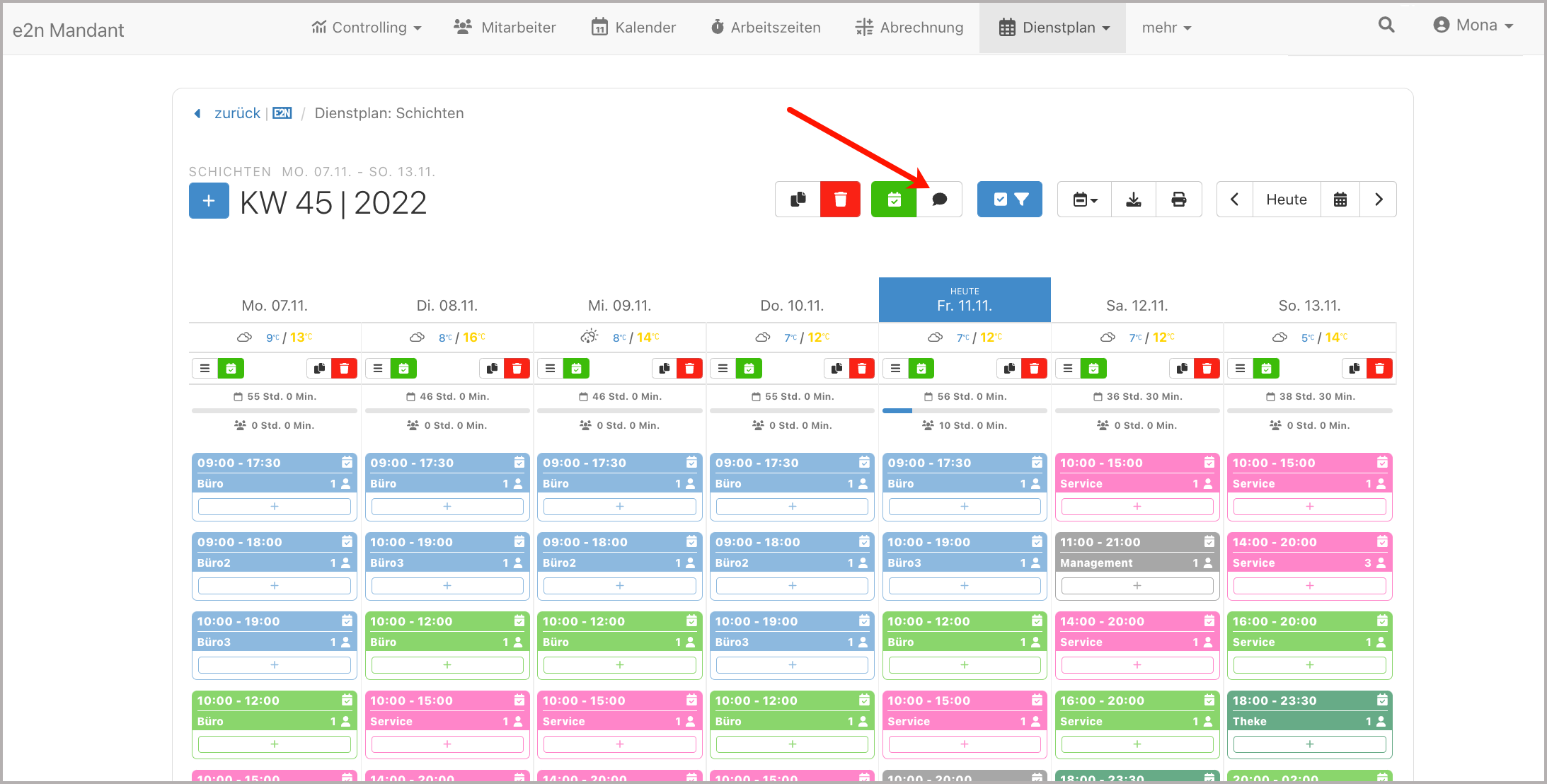
Task: Open the Arbeitszeiten menu item
Action: click(766, 28)
